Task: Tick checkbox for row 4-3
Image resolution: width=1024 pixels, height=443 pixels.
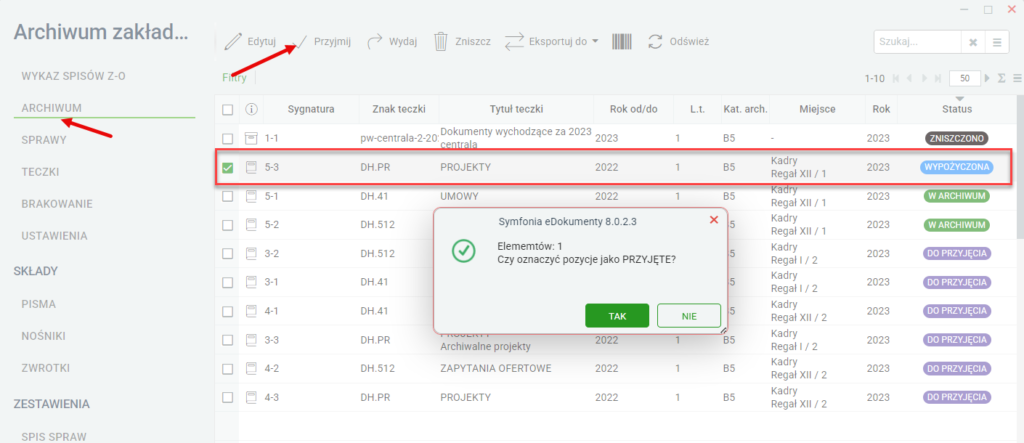Action: tap(227, 397)
